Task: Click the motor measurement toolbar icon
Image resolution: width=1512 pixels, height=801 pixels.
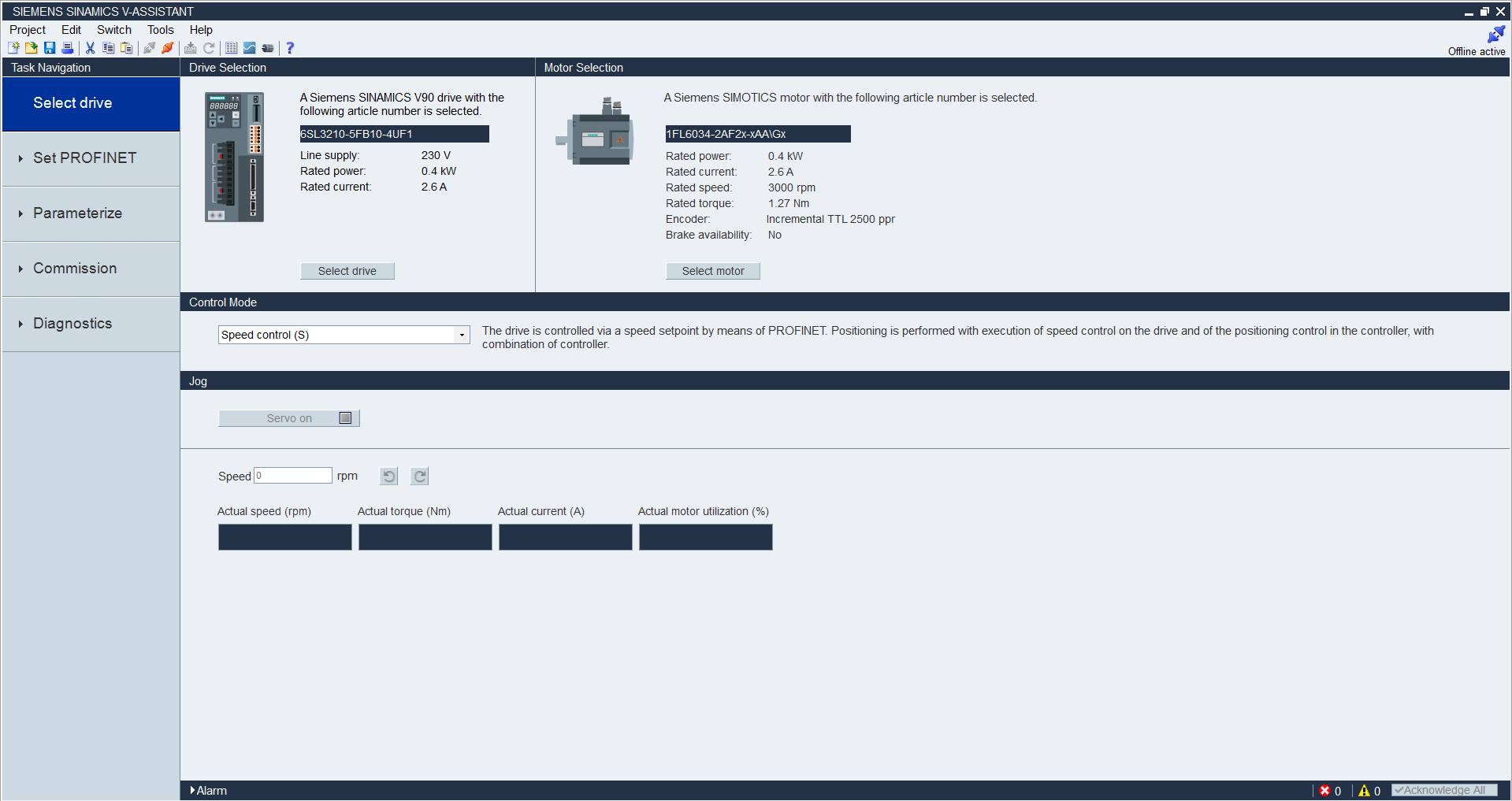Action: click(x=268, y=48)
